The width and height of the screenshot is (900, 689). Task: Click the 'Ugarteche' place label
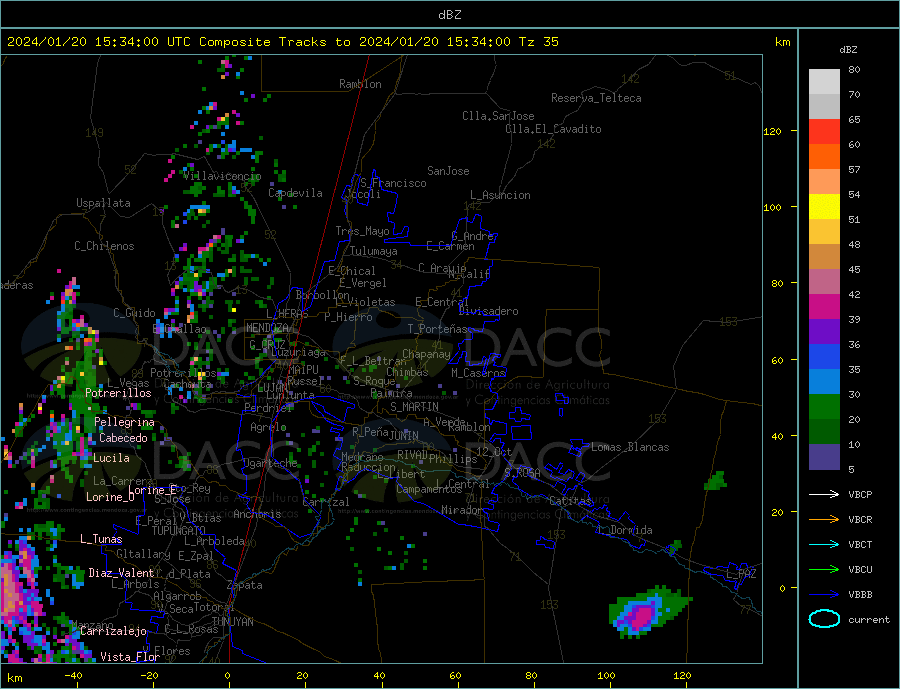(x=270, y=463)
